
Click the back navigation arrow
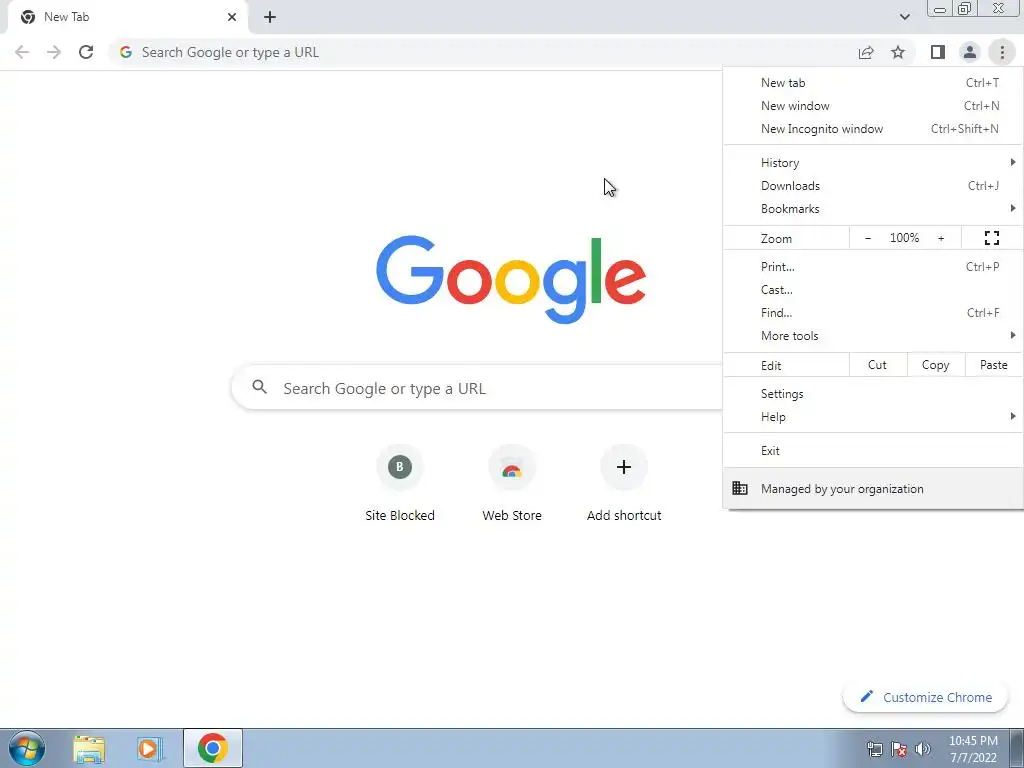pyautogui.click(x=22, y=52)
